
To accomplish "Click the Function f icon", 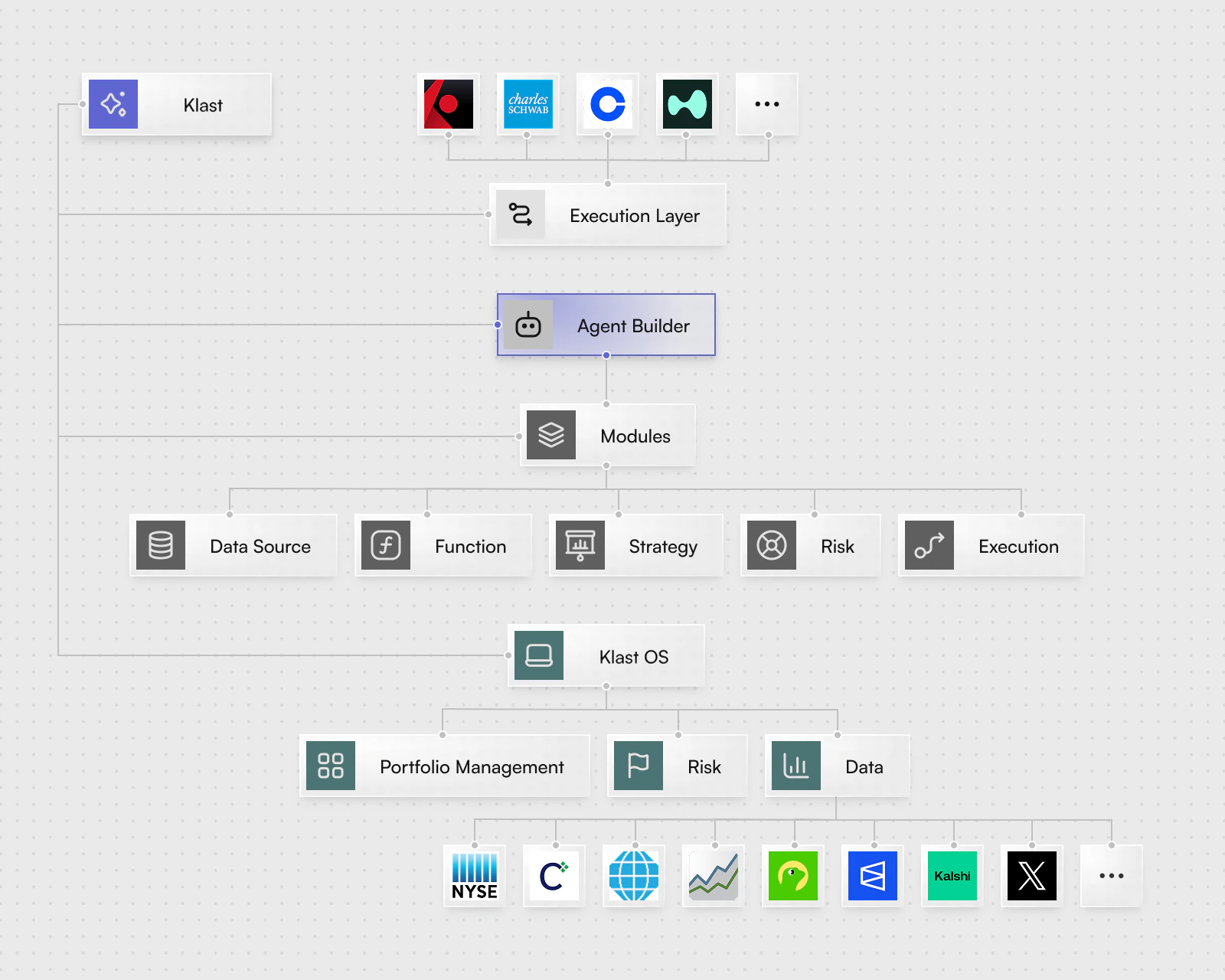I will tap(386, 545).
